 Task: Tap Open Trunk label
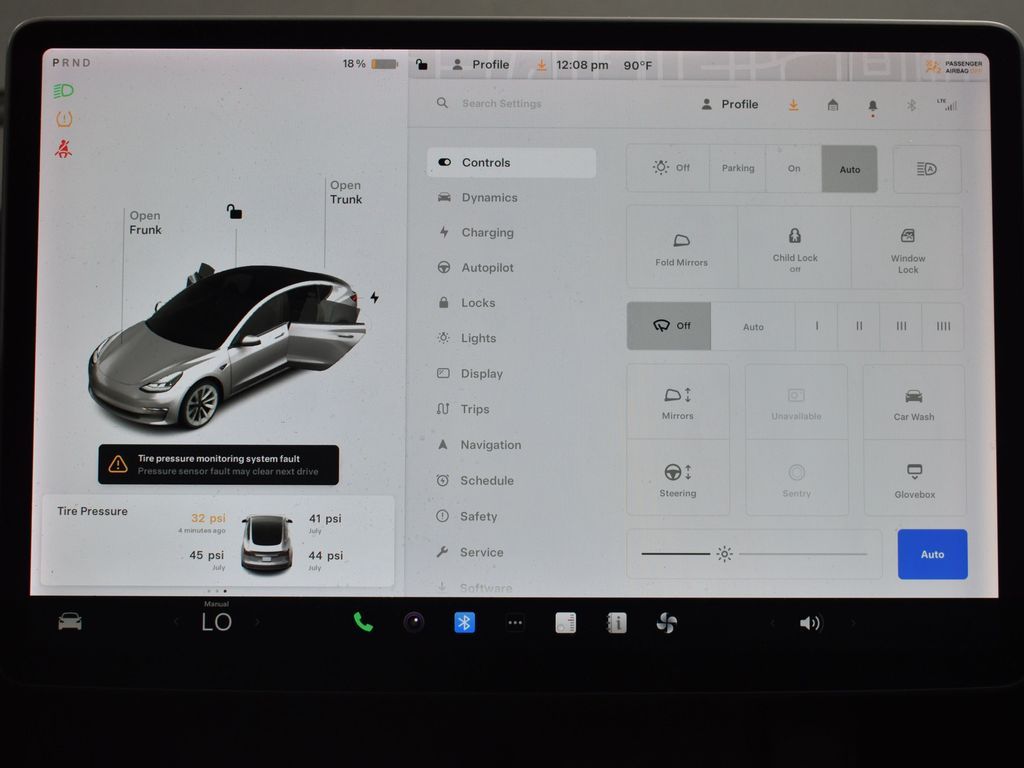point(346,192)
